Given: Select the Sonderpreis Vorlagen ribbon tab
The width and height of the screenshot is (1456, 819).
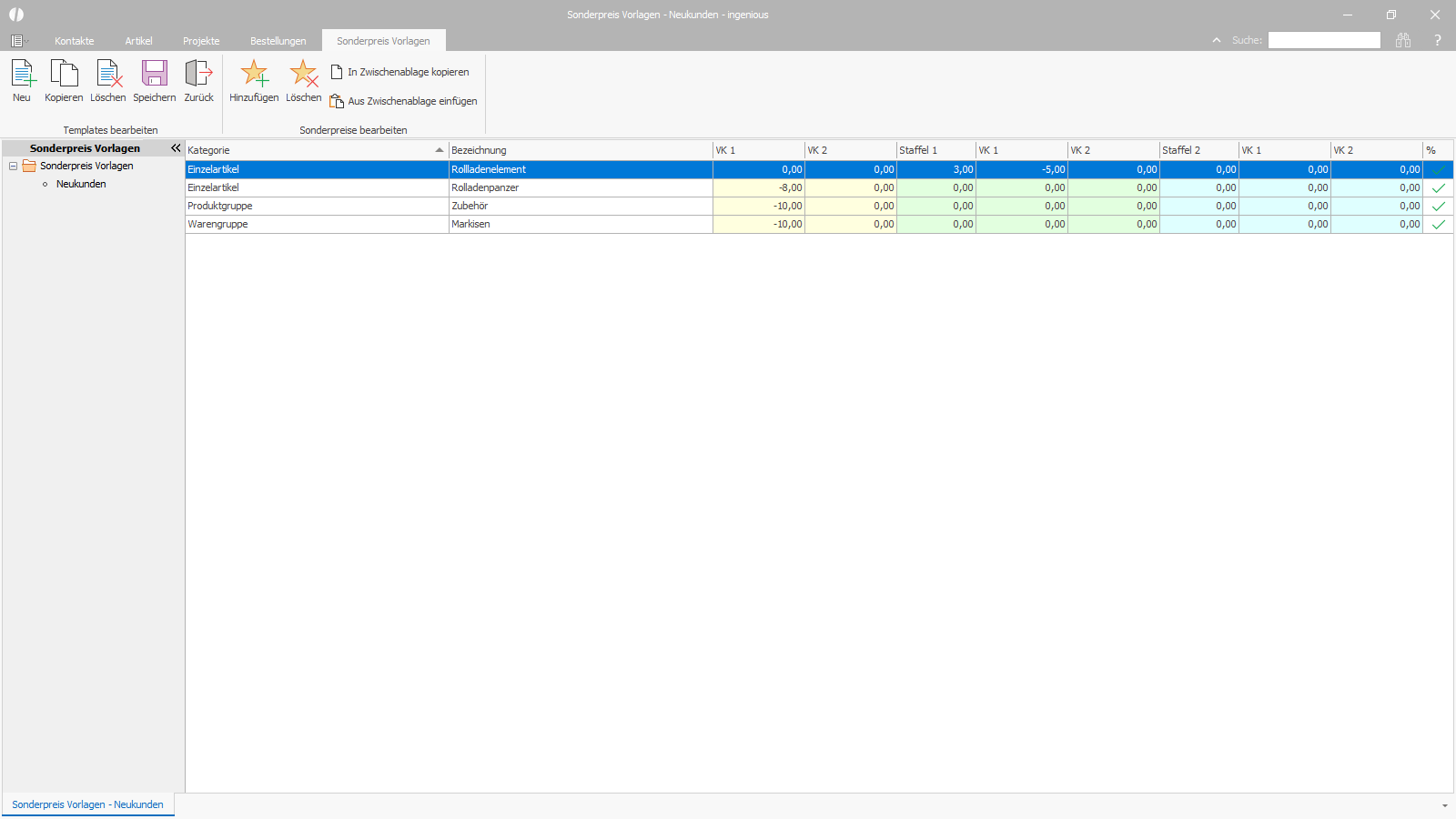Looking at the screenshot, I should pos(383,41).
